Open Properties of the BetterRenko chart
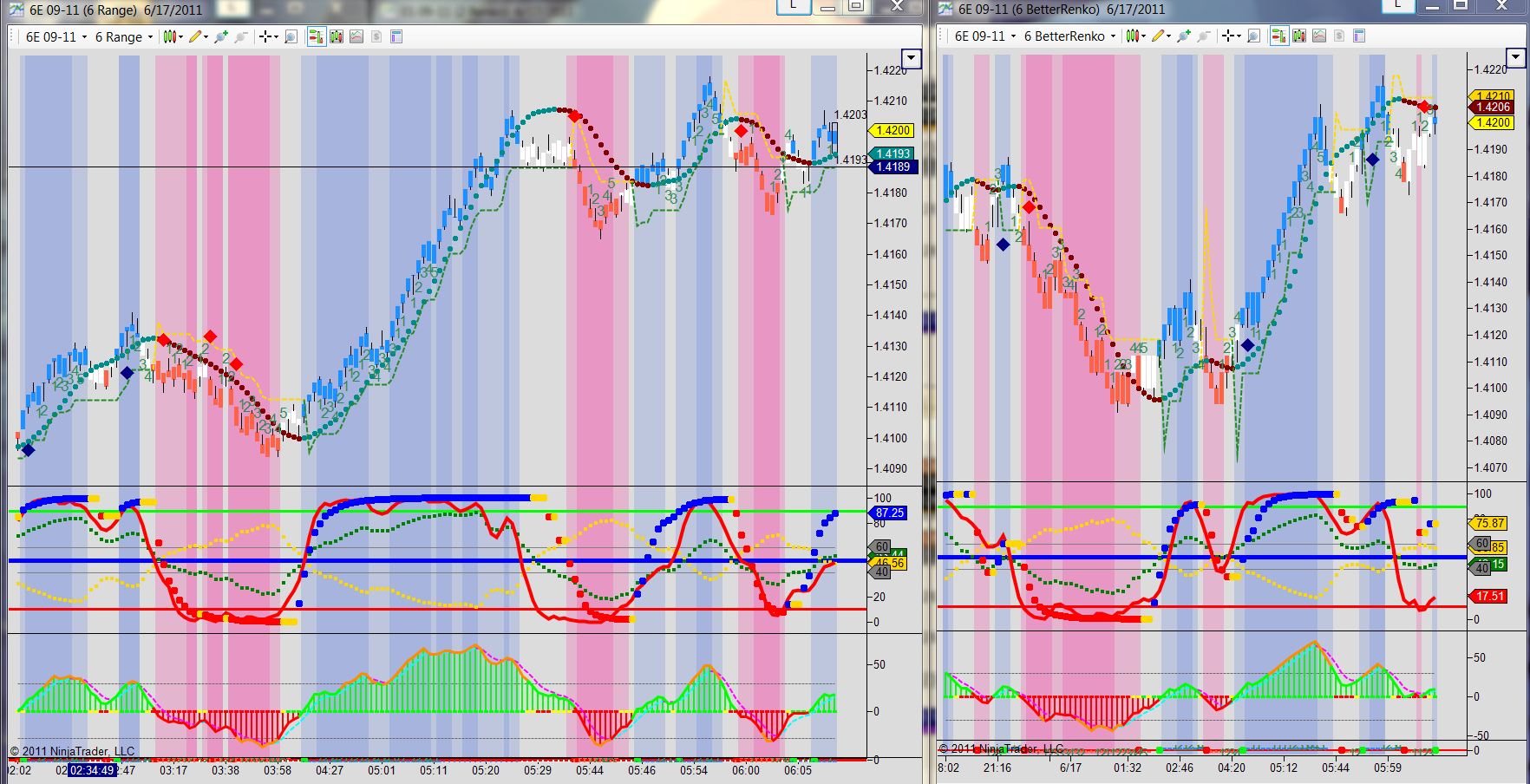 coord(1359,36)
